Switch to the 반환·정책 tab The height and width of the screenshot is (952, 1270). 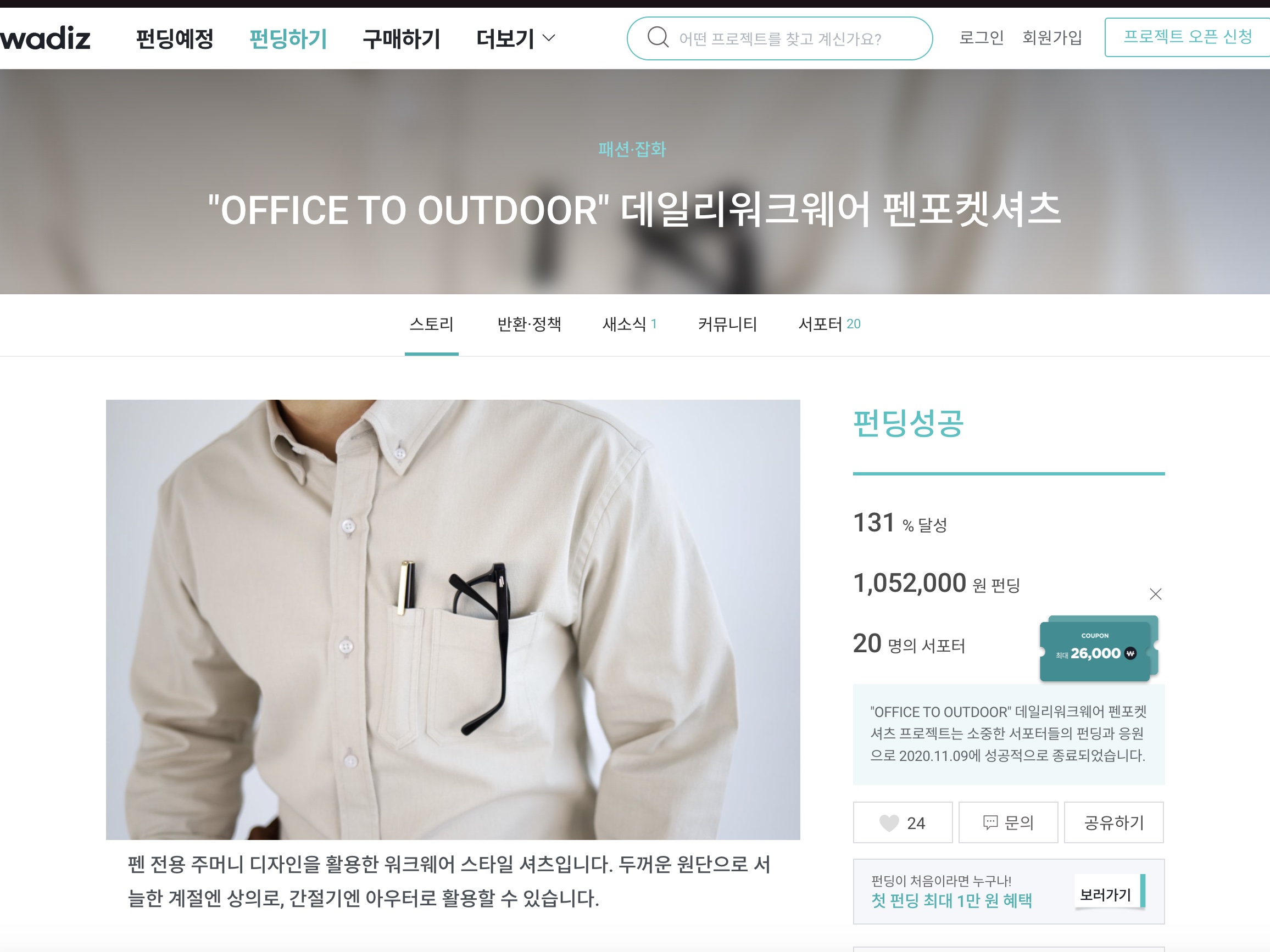(x=530, y=324)
